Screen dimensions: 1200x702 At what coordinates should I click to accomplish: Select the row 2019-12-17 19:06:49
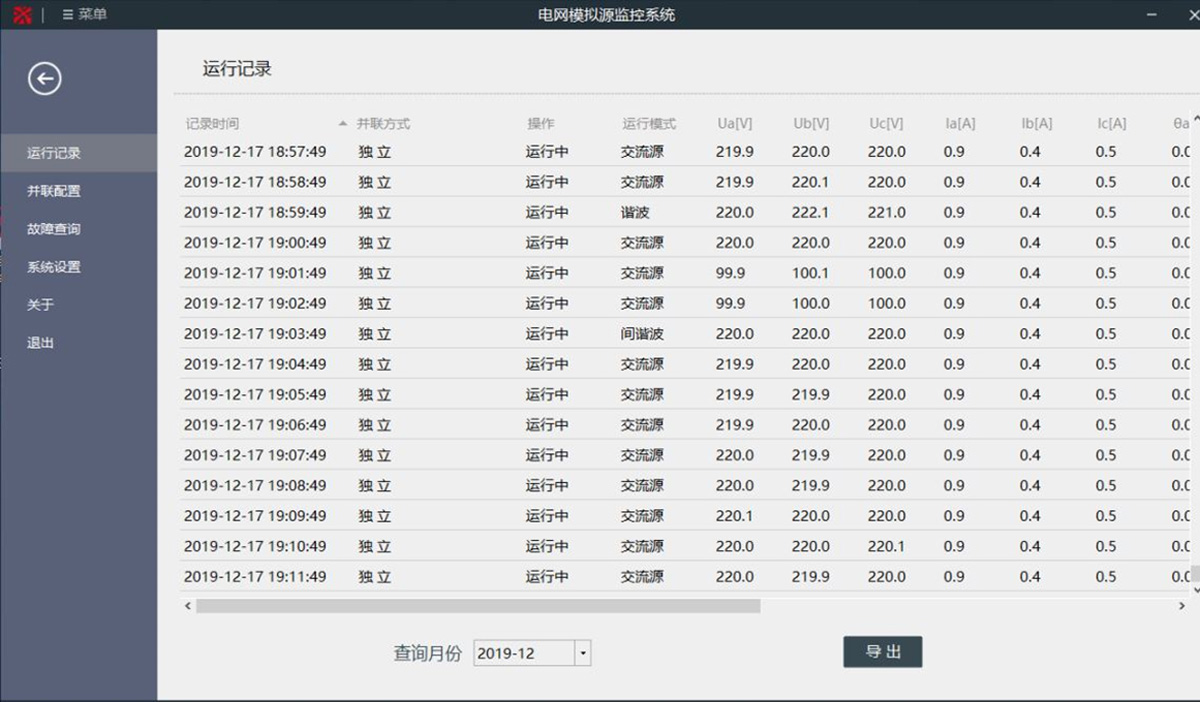(x=686, y=425)
